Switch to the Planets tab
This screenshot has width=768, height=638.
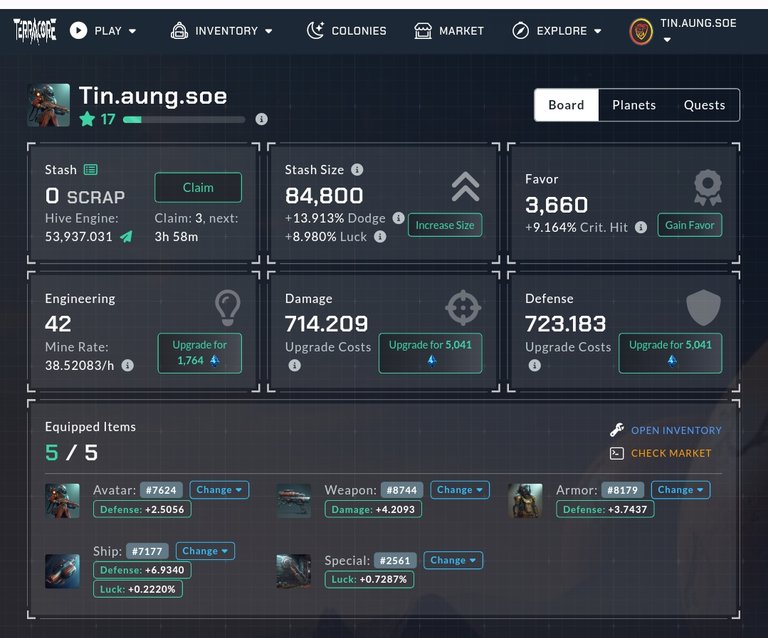[x=634, y=105]
